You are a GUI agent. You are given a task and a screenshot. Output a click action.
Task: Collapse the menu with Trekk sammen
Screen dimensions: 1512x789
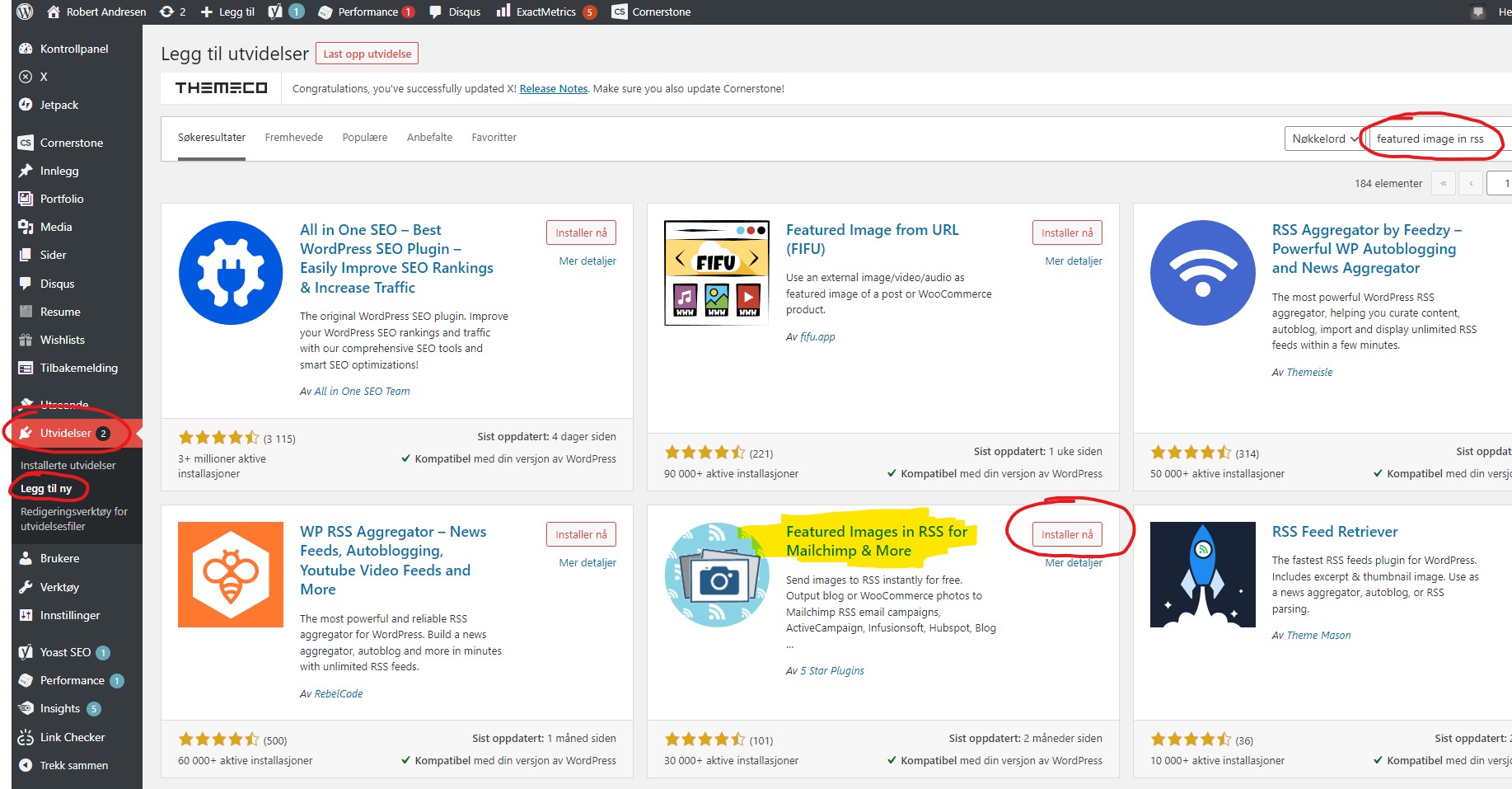click(x=64, y=765)
